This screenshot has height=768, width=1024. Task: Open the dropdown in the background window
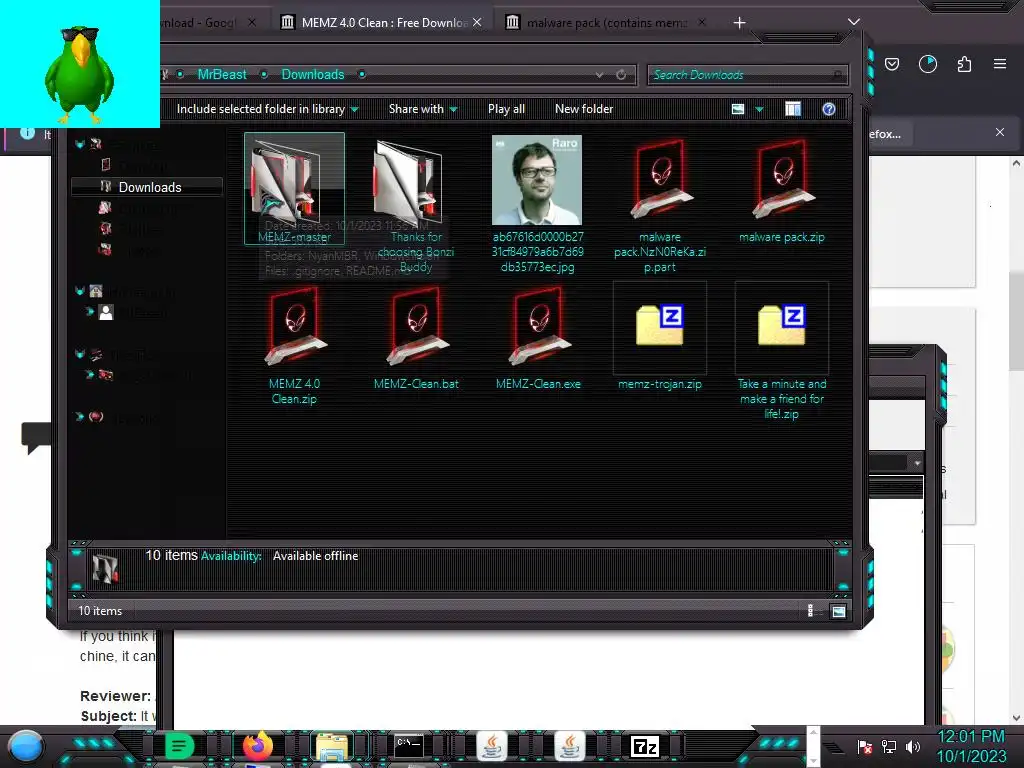click(x=918, y=463)
